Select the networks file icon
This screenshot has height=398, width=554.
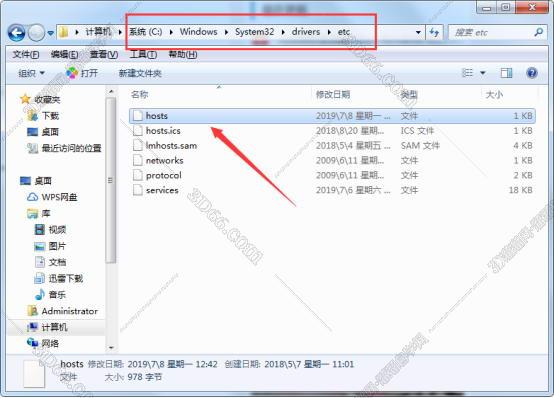(137, 160)
